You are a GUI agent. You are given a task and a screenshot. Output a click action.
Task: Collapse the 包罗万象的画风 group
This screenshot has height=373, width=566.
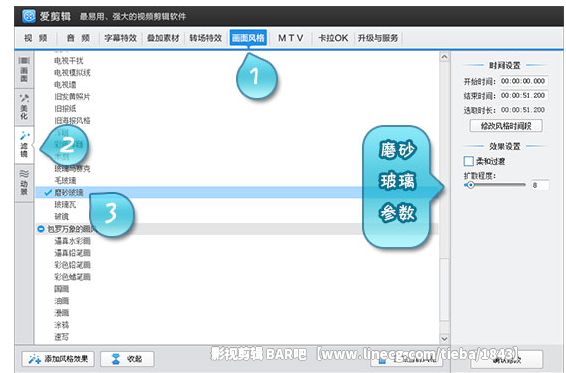(x=41, y=229)
